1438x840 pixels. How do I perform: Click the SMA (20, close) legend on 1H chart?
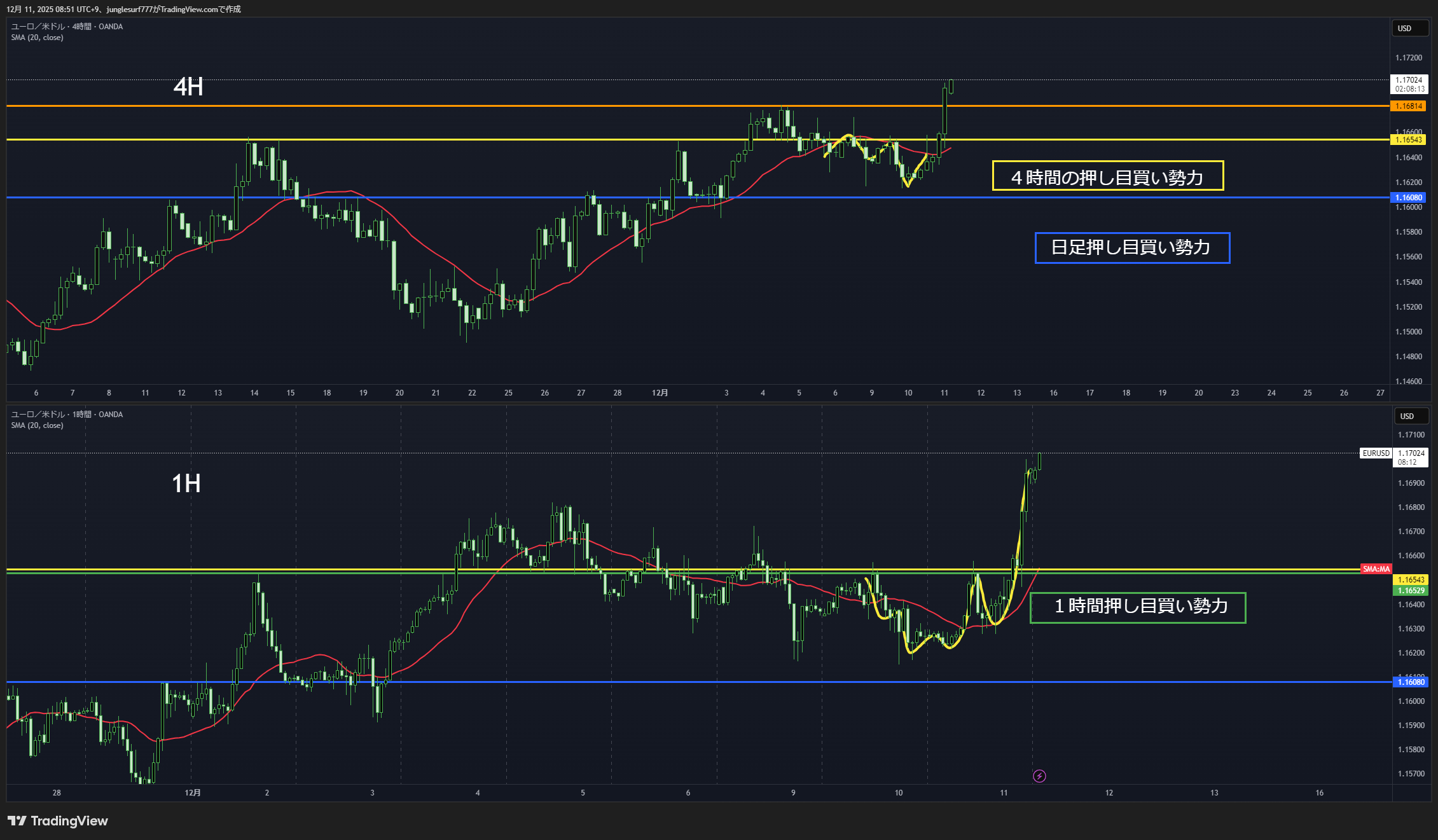coord(37,425)
